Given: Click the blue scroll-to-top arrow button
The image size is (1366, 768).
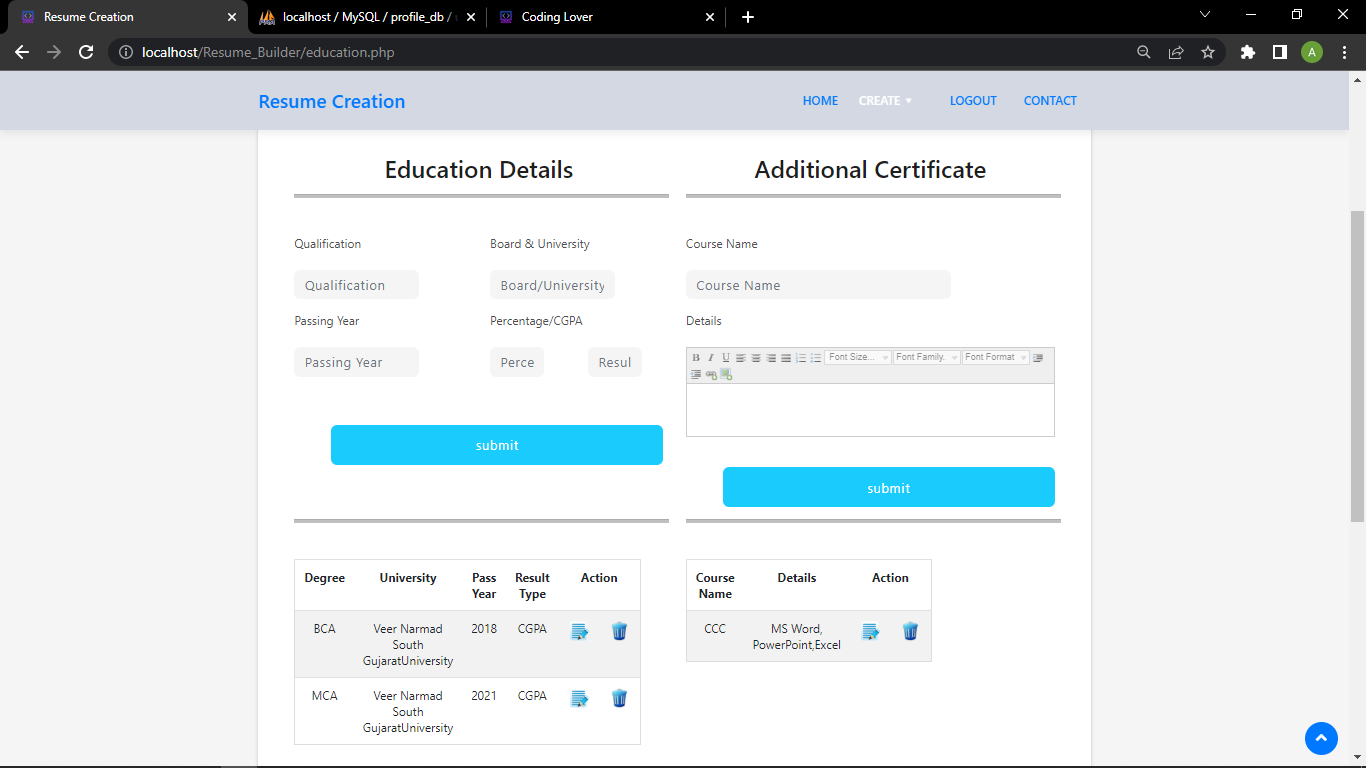Looking at the screenshot, I should (1321, 738).
